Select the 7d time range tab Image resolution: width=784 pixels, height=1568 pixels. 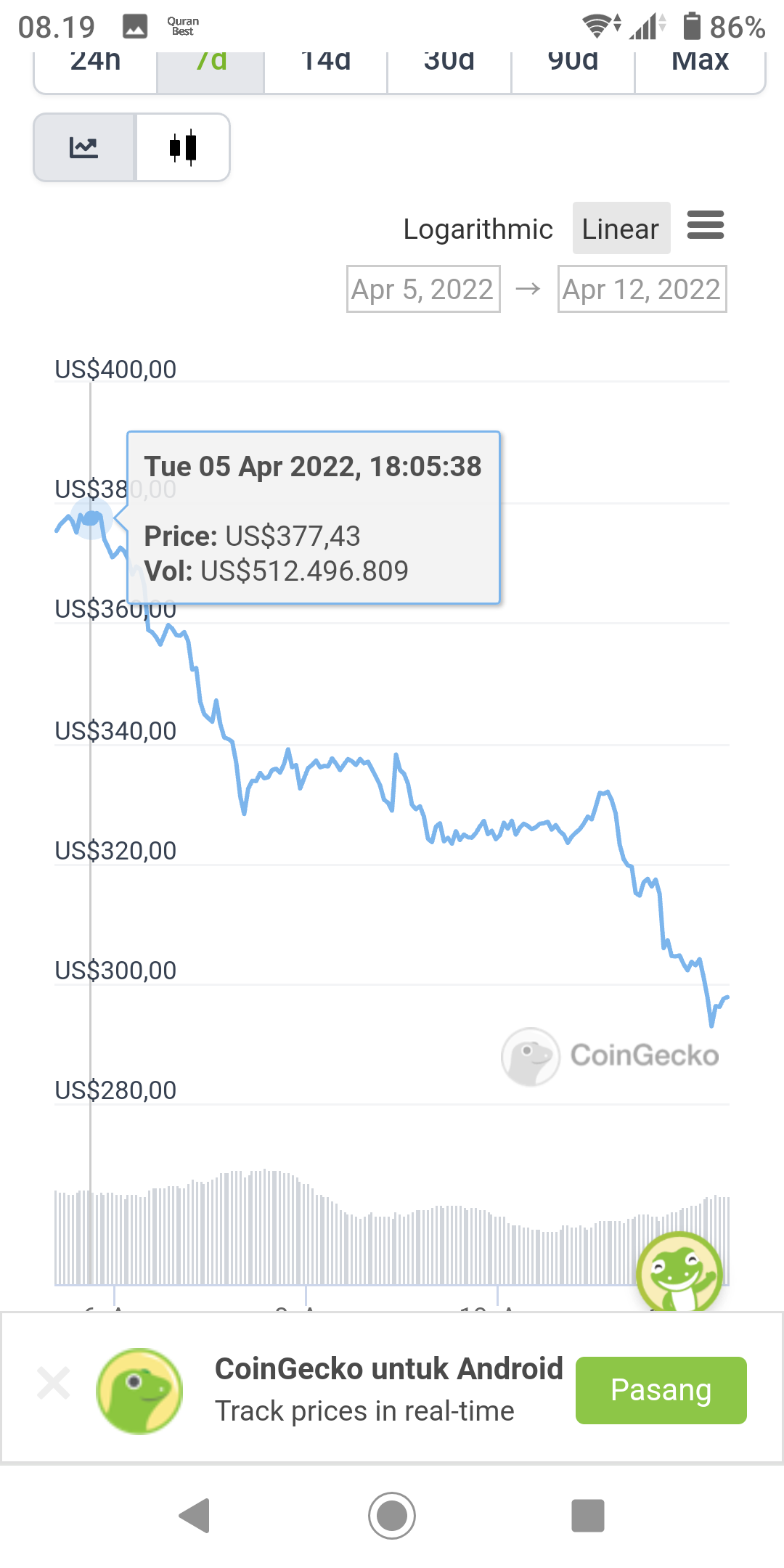211,71
